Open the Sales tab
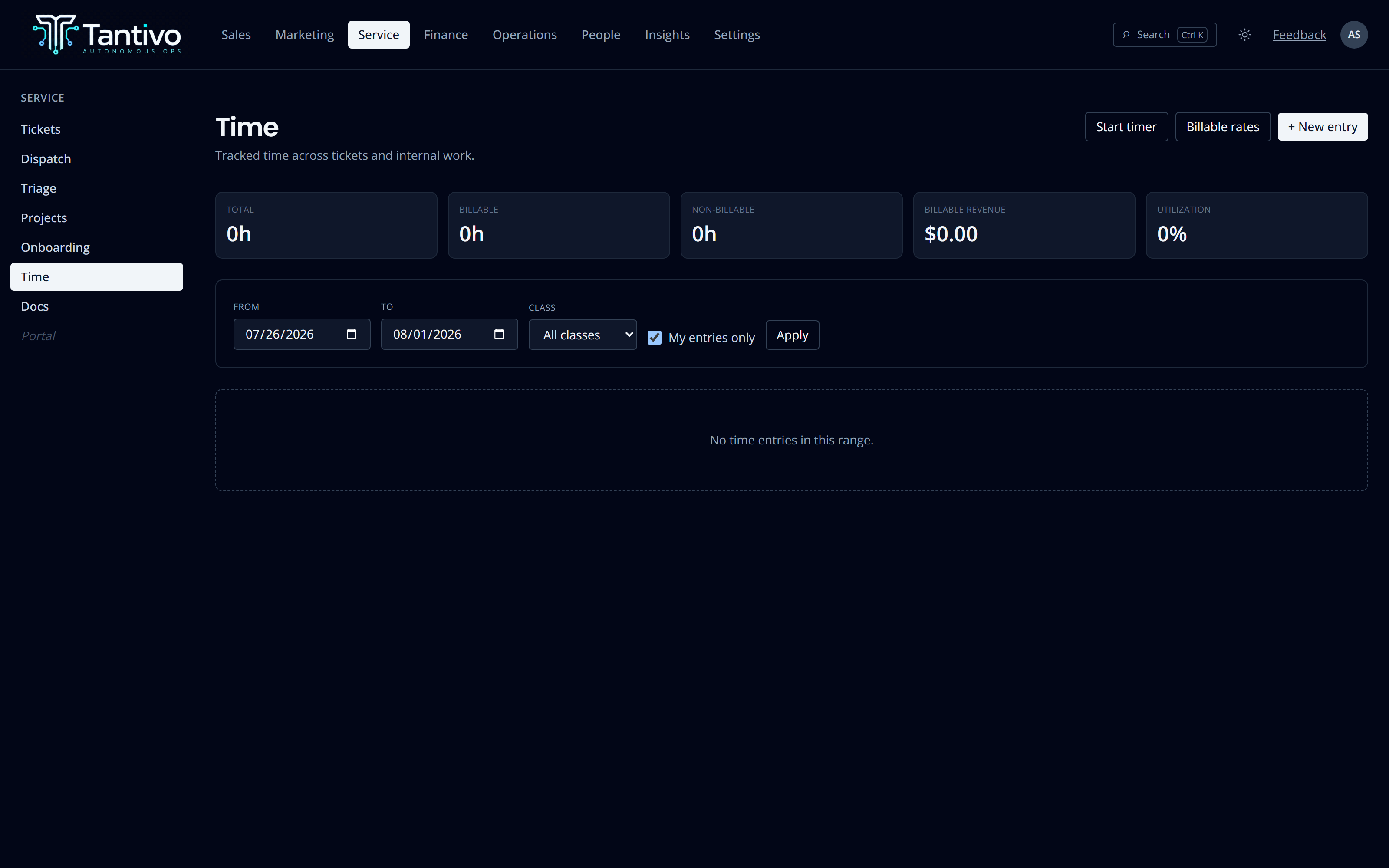 coord(236,34)
